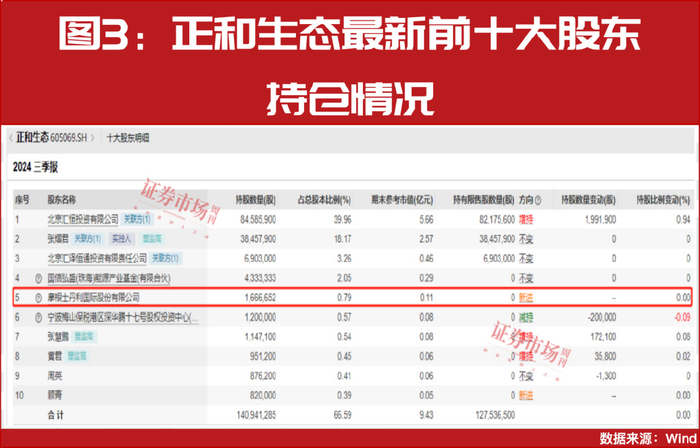Open shareholder 摩根士丹利国际股份有限公司
Image resolution: width=700 pixels, height=448 pixels.
93,298
